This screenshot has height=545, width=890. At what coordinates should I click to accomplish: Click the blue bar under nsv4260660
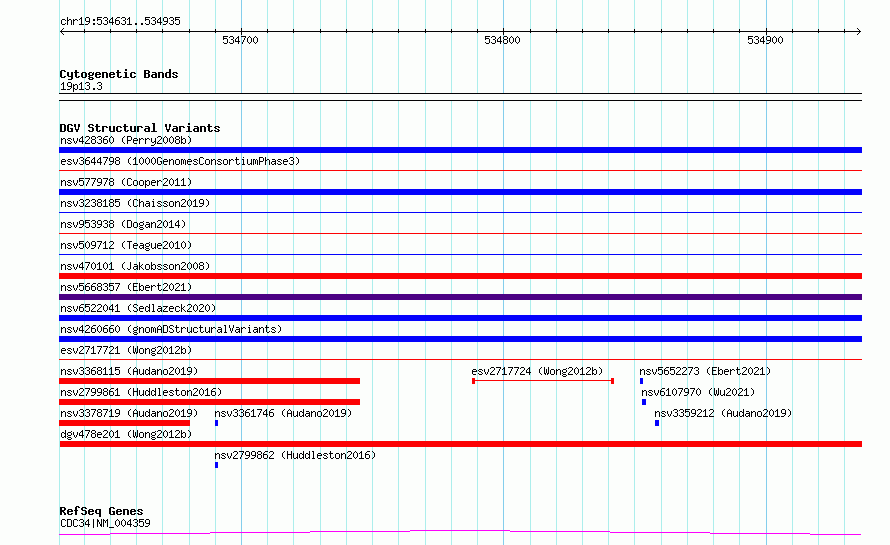[x=460, y=339]
